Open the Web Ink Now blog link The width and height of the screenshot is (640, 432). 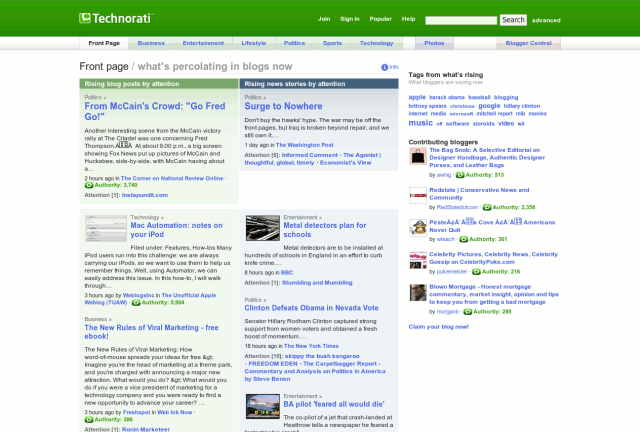coord(174,412)
